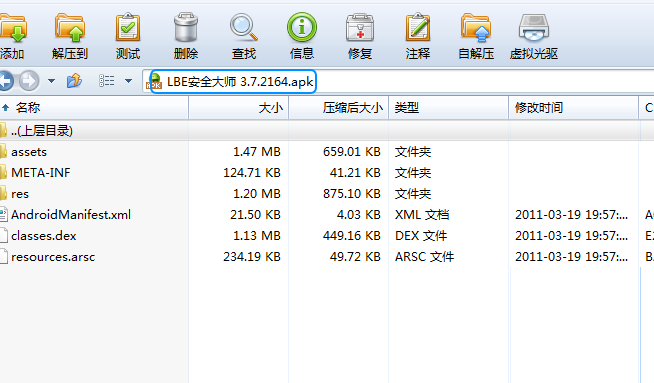
Task: Go forward with the right arrow button
Action: tap(29, 81)
